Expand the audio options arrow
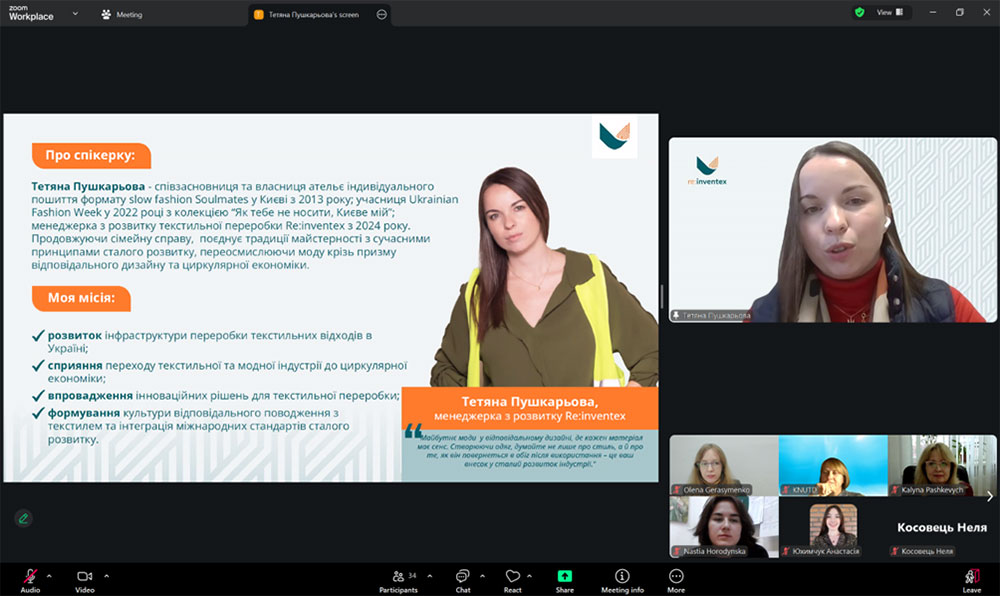This screenshot has width=1000, height=596. 49,575
